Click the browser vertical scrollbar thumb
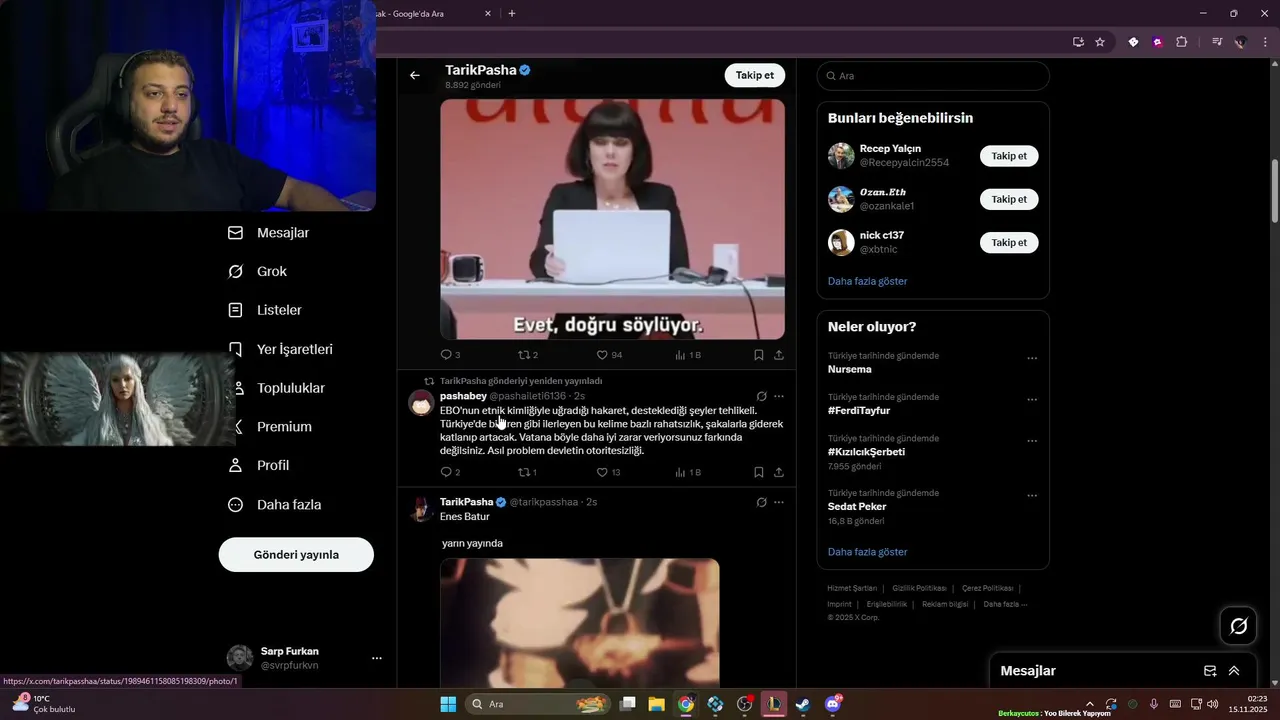 click(1275, 190)
